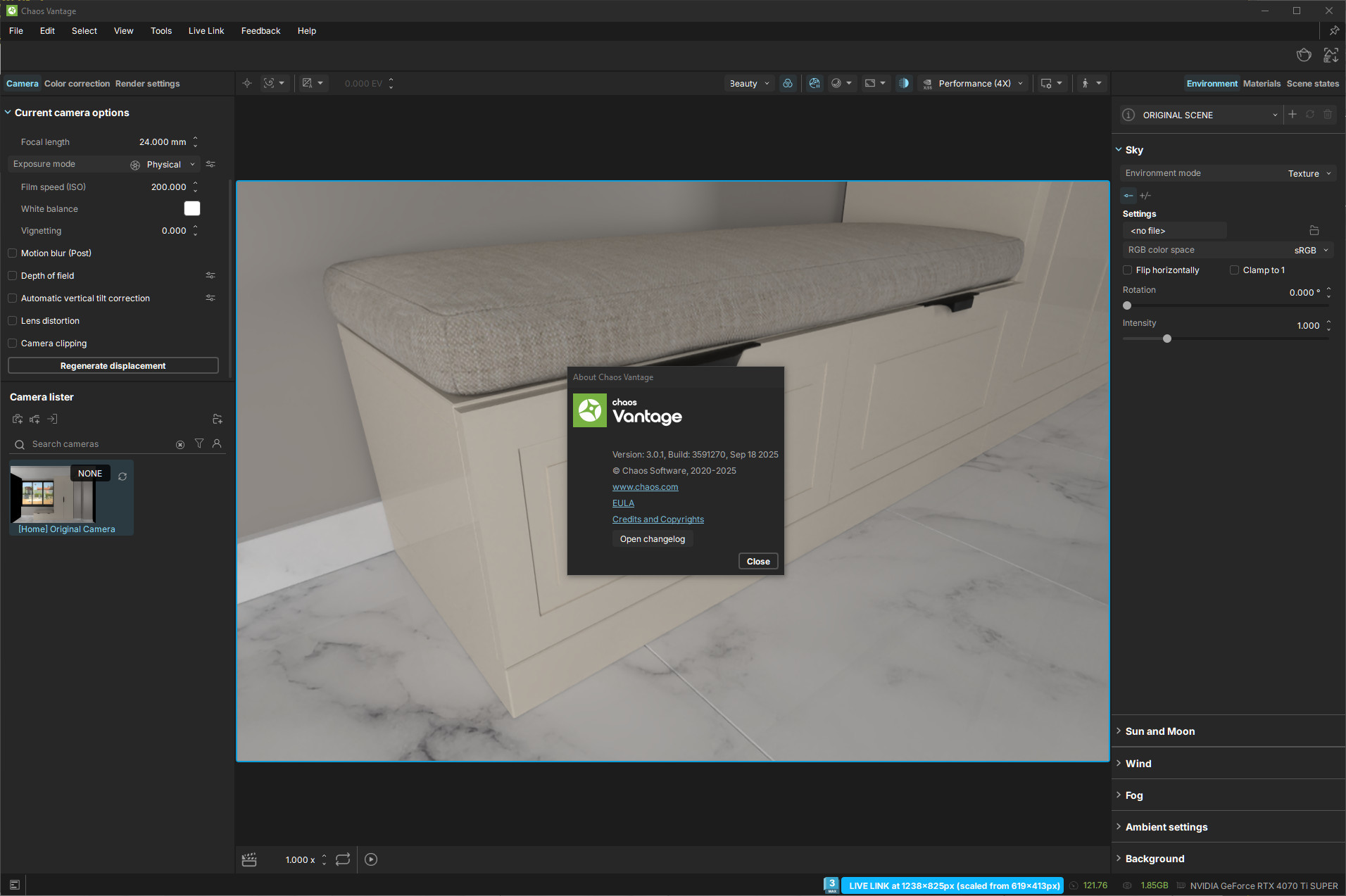The height and width of the screenshot is (896, 1346).
Task: Open the Live Link menu
Action: (206, 31)
